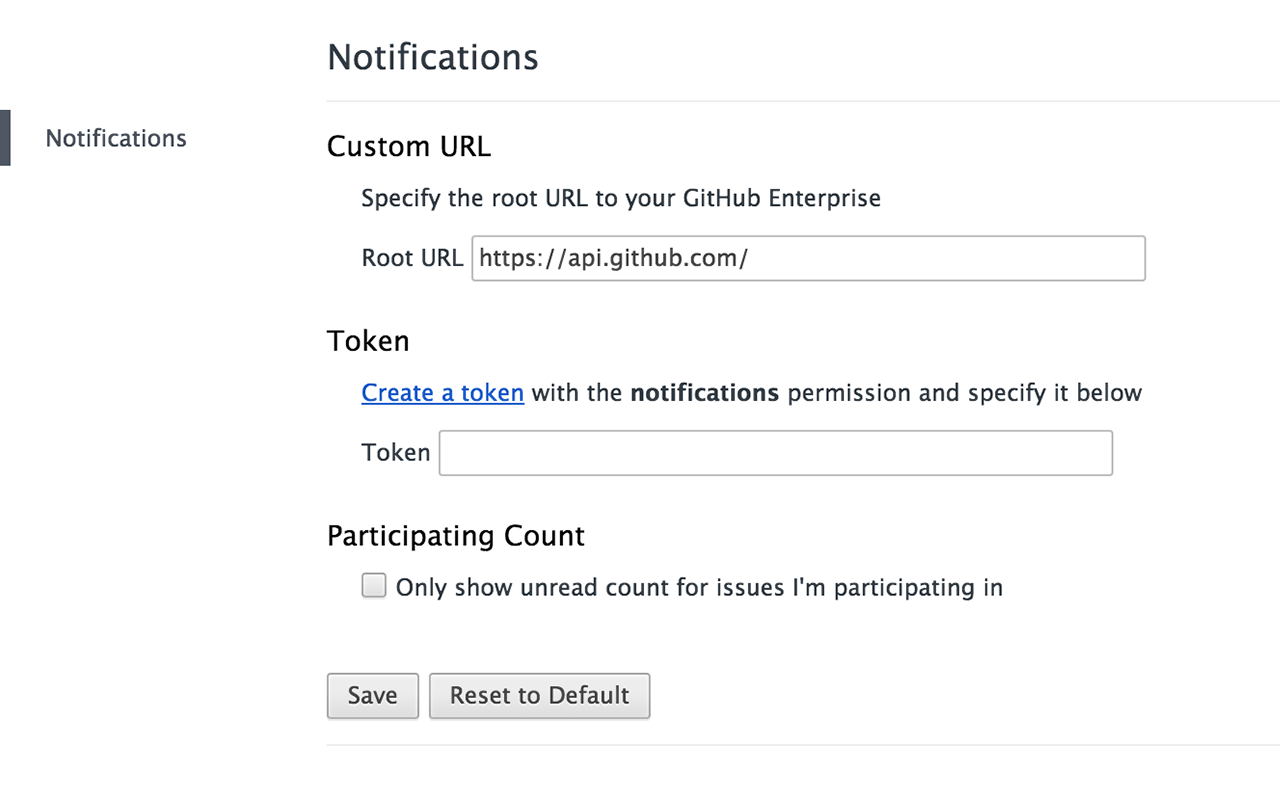
Task: Click the divider line below the Save button
Action: [802, 745]
